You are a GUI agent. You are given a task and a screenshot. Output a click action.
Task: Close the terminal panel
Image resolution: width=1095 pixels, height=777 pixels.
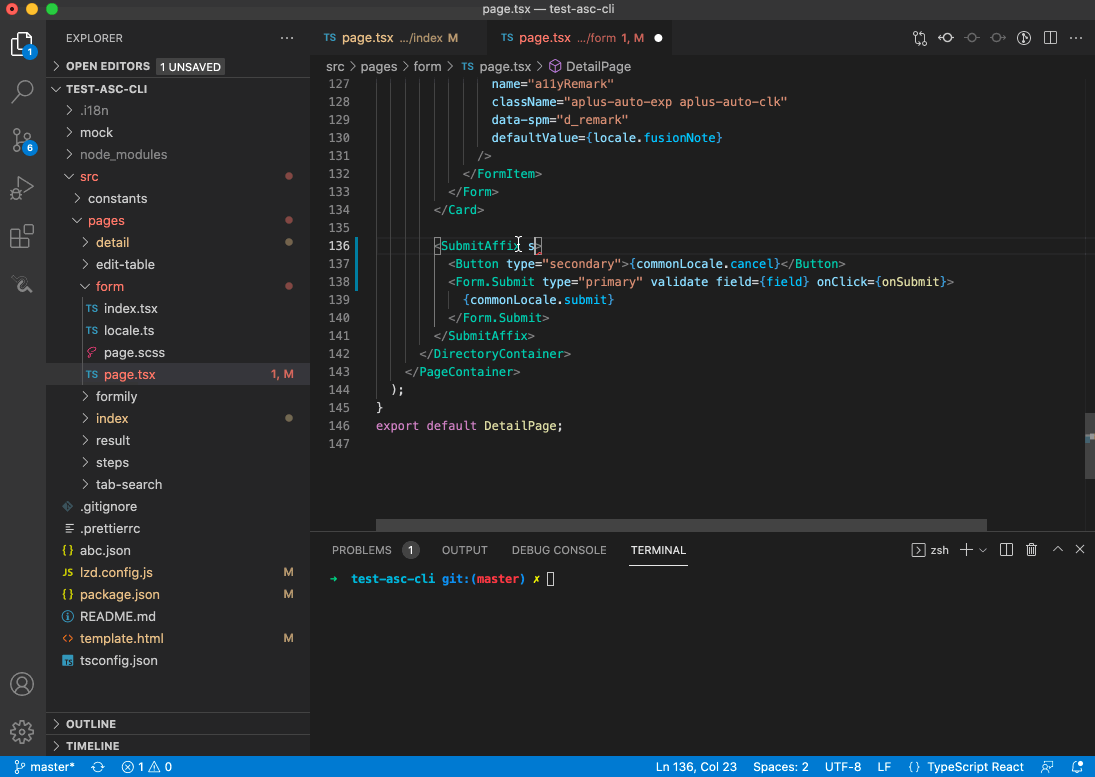click(1080, 549)
